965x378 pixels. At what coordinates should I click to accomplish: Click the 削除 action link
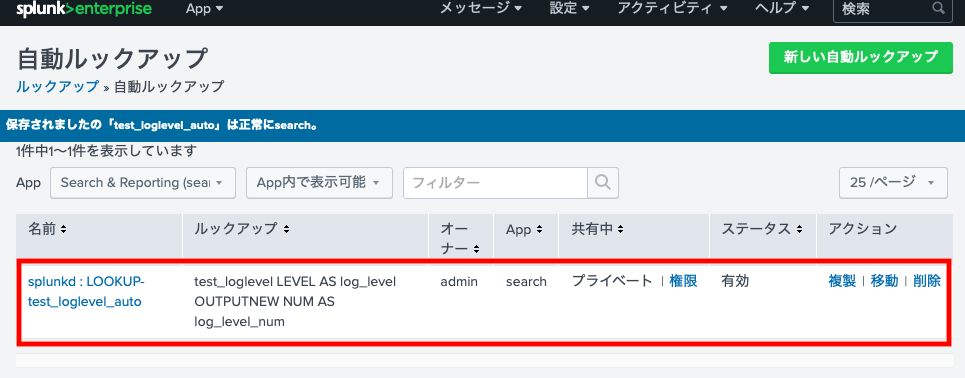point(927,281)
